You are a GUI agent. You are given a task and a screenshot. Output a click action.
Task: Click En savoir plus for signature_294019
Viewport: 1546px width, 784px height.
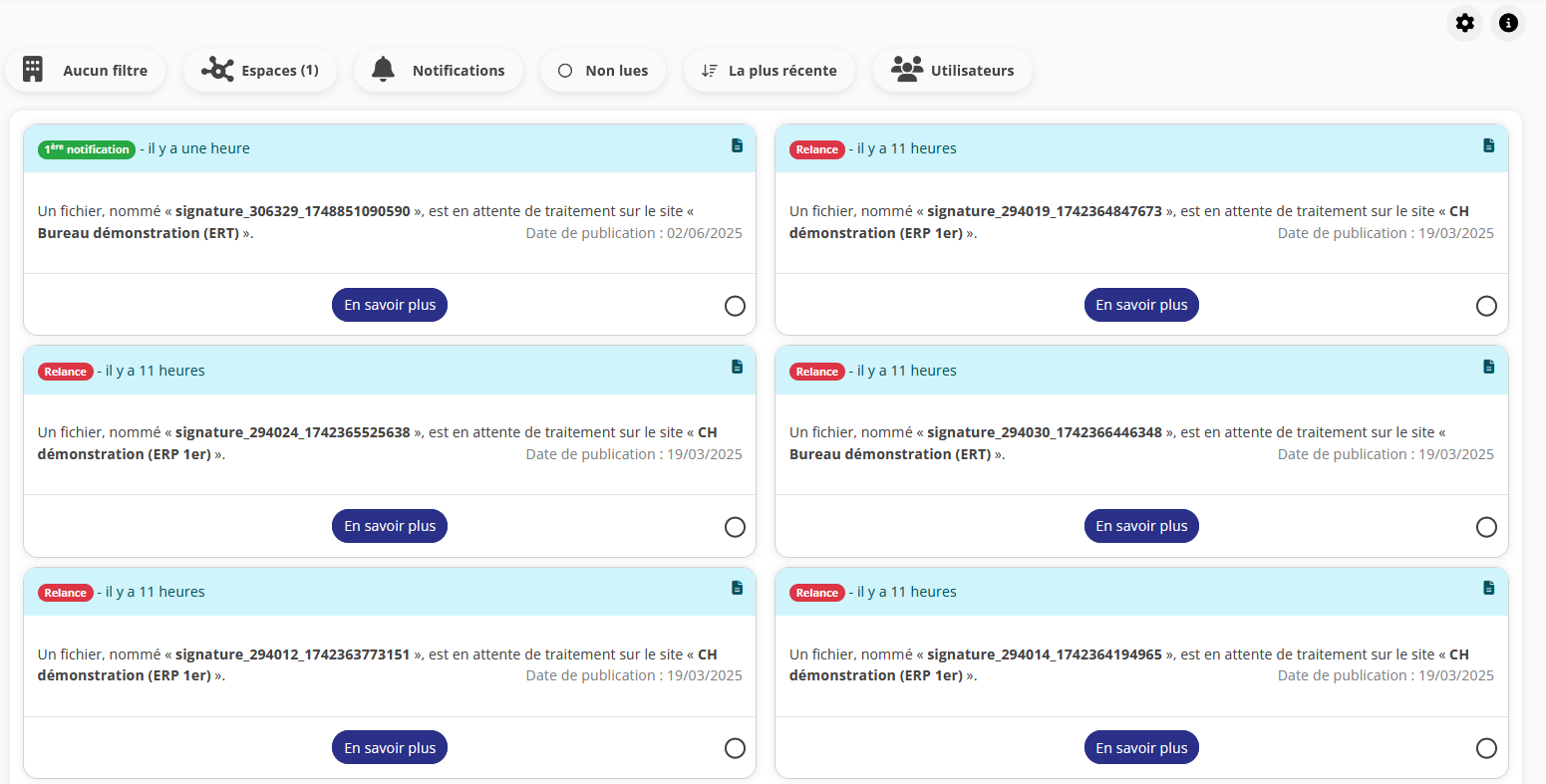coord(1141,305)
